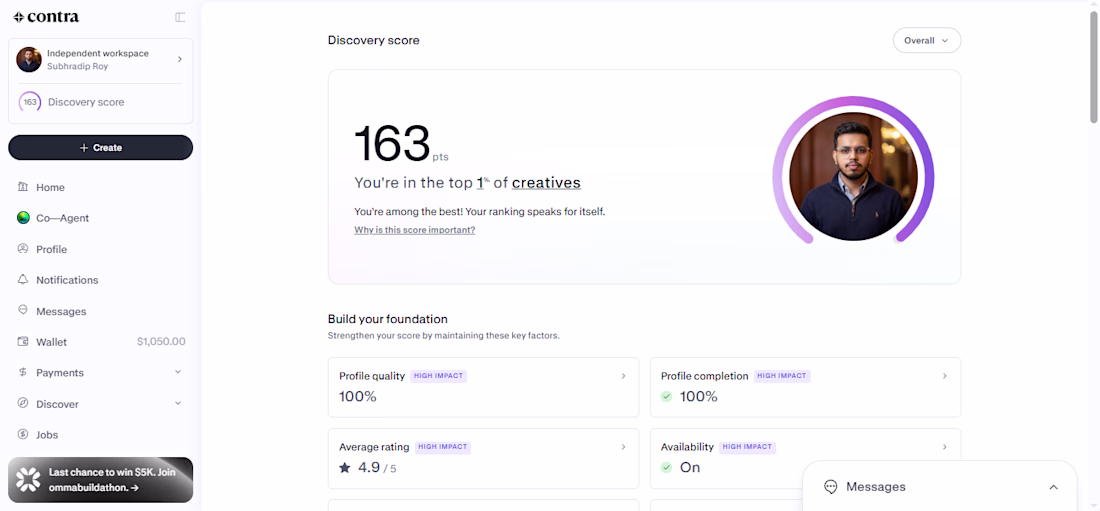Expand the Payments chevron
The width and height of the screenshot is (1100, 511).
pyautogui.click(x=177, y=372)
